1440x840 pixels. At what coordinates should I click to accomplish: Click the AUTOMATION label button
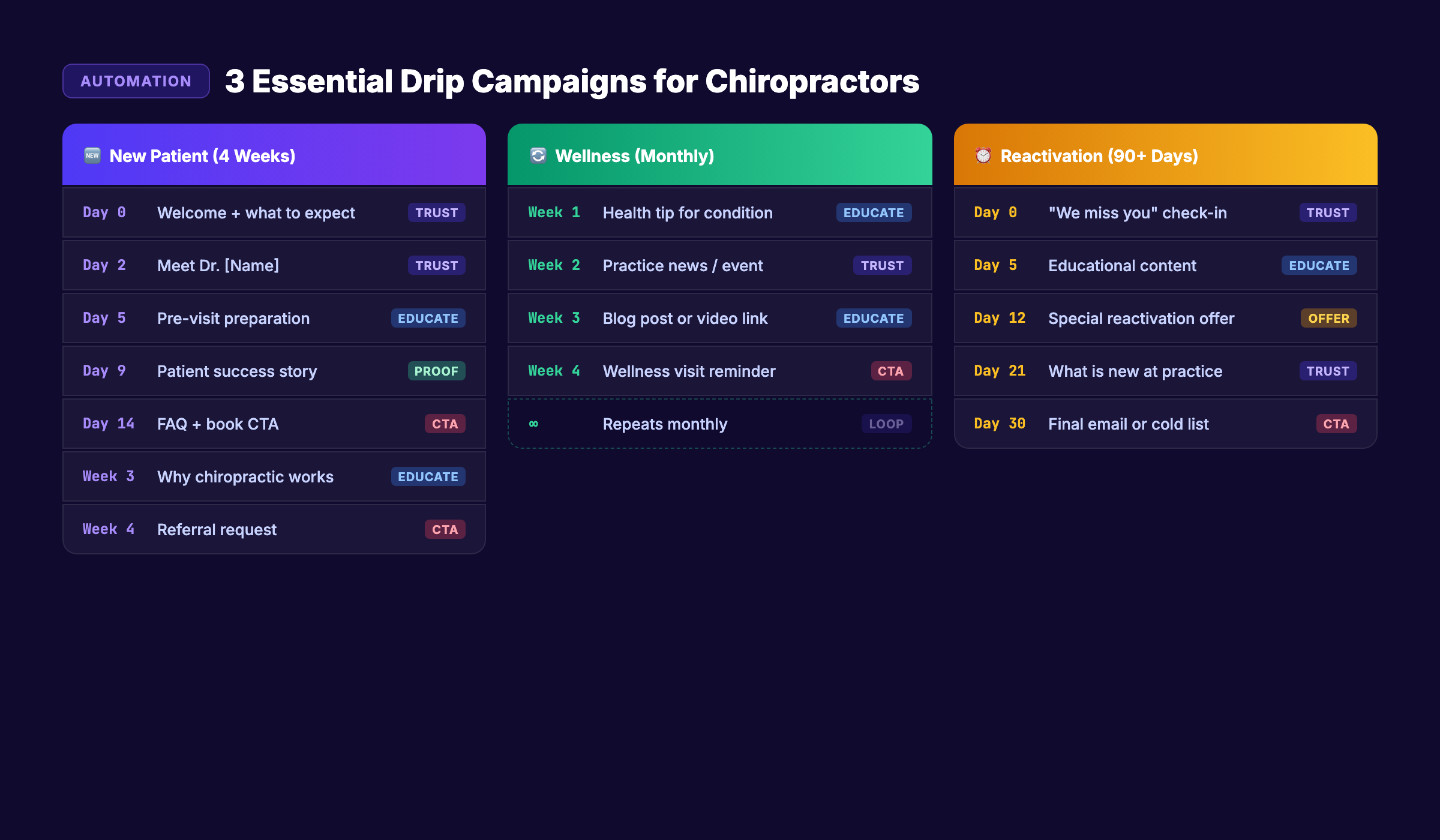point(136,80)
